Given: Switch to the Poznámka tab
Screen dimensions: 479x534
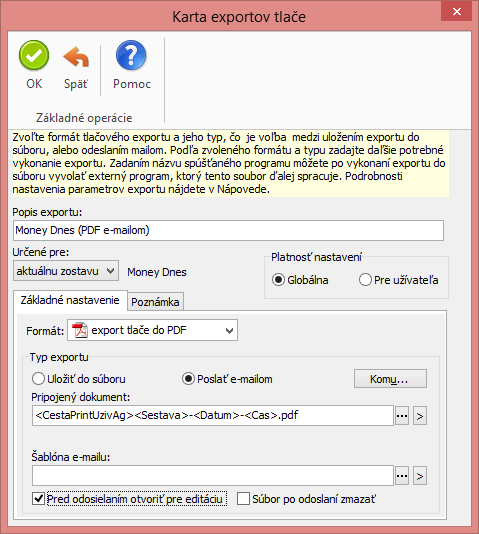Looking at the screenshot, I should pyautogui.click(x=155, y=302).
